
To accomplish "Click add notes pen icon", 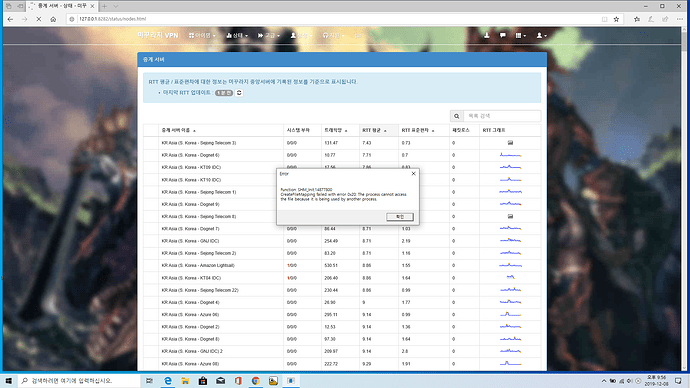I will (x=651, y=19).
